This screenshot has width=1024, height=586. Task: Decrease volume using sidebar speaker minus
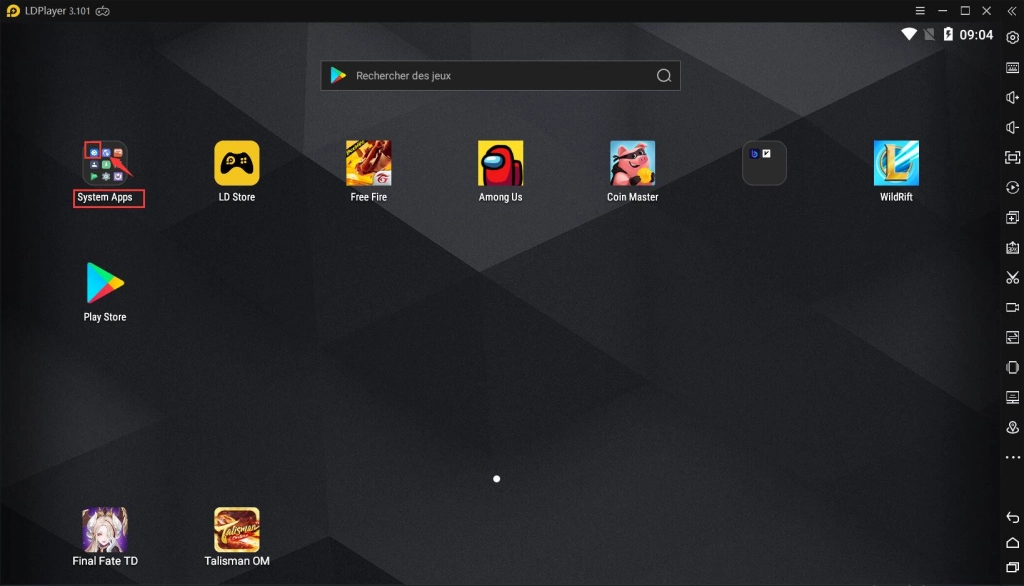pos(1012,127)
